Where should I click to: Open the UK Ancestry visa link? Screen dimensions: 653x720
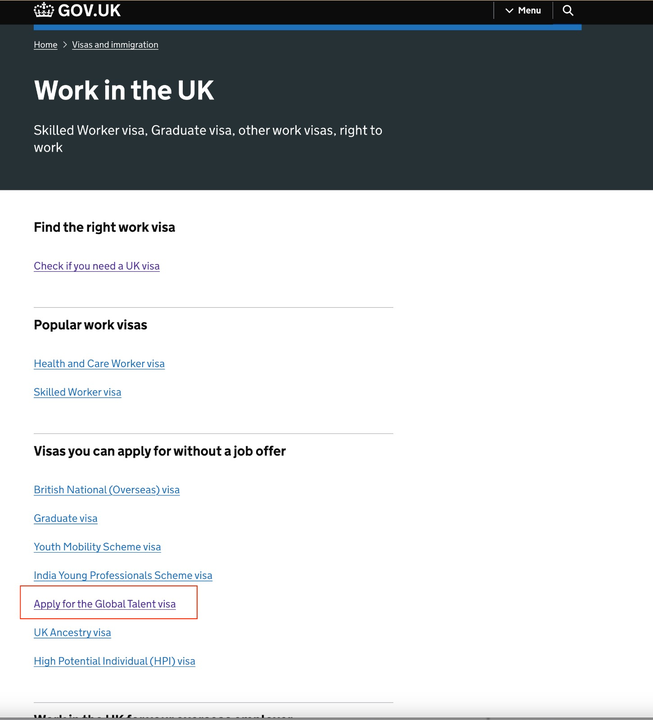pos(72,632)
